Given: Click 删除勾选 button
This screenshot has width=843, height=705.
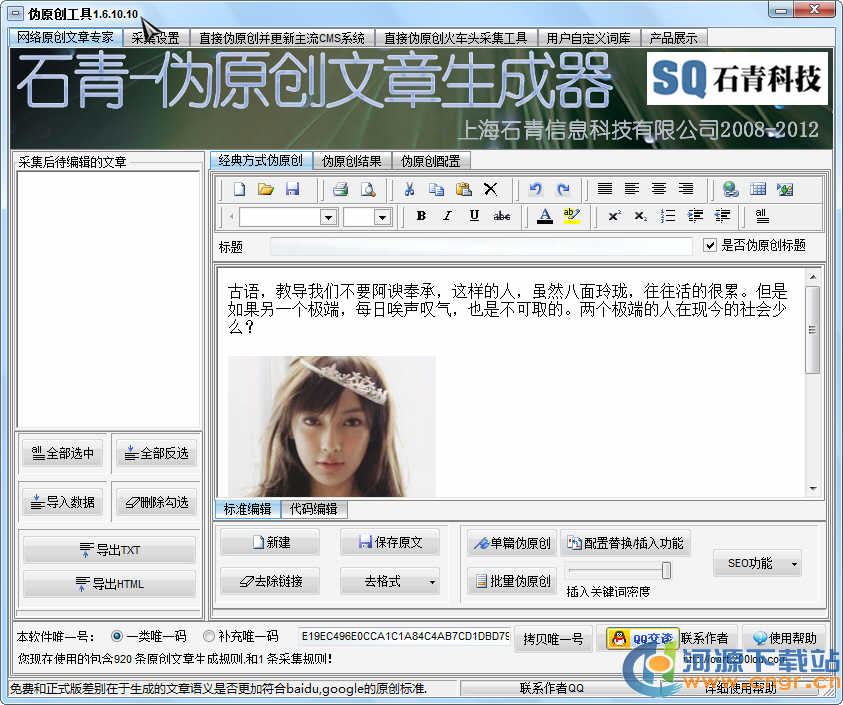Looking at the screenshot, I should [156, 502].
